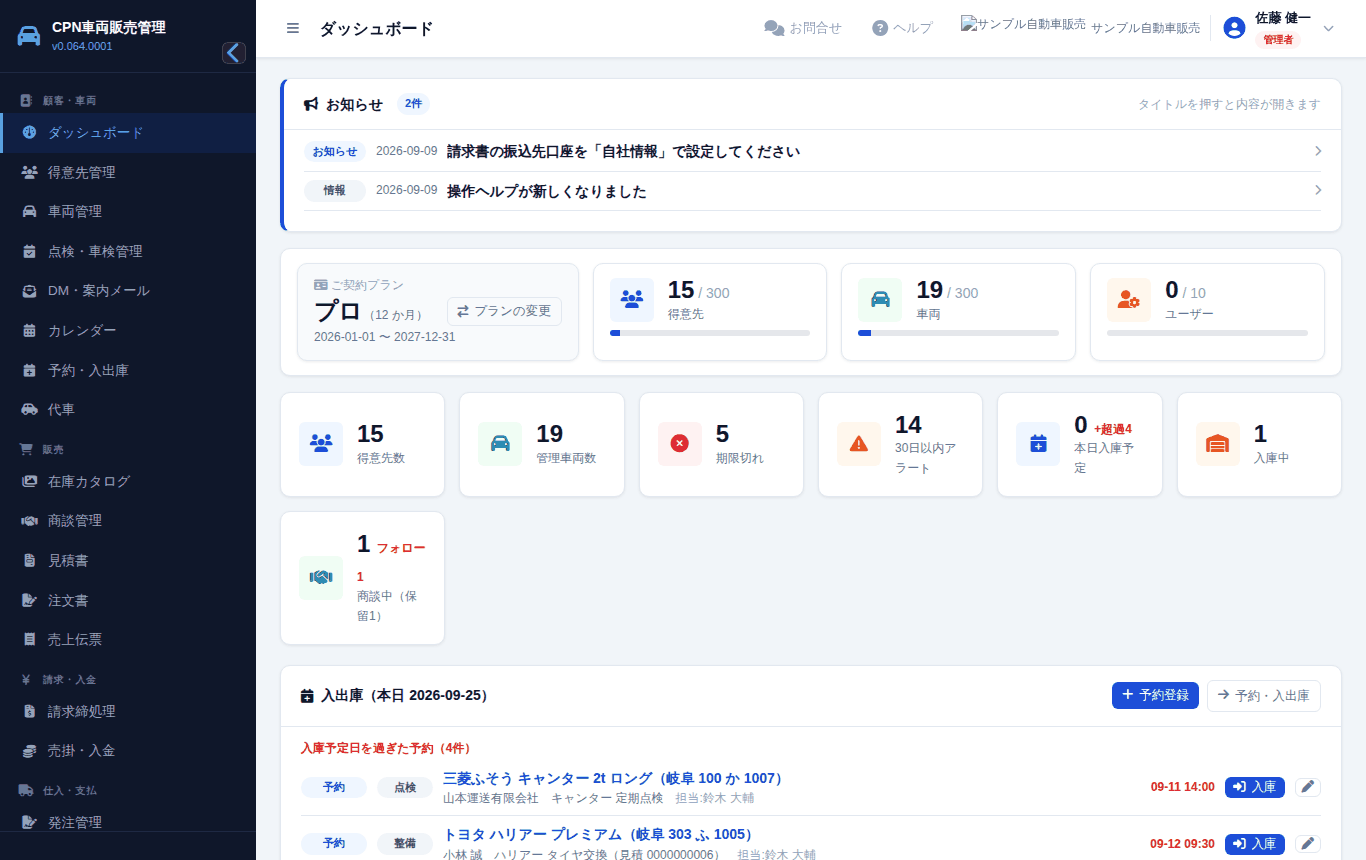Click 入庫 button for トヨタ ハリアー row
1366x860 pixels.
coord(1255,844)
